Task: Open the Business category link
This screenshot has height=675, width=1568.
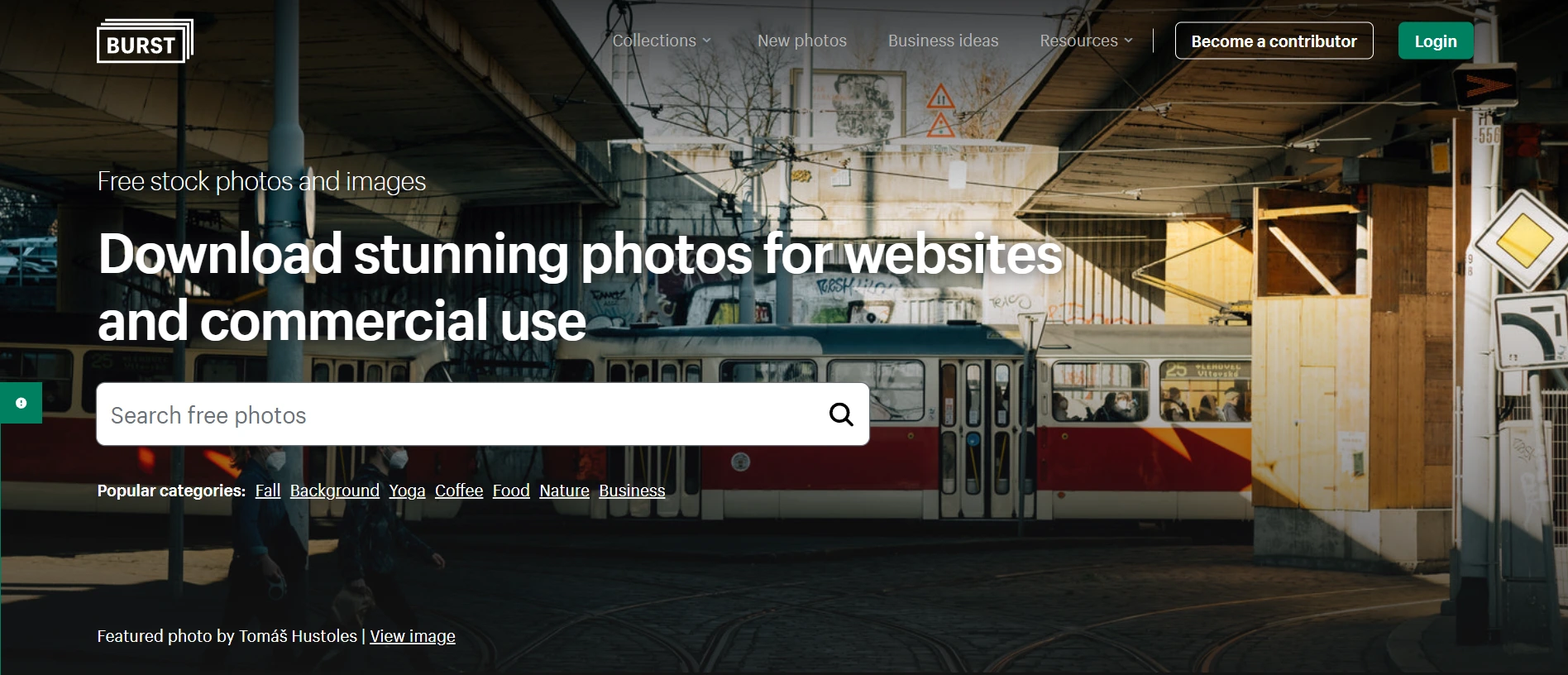Action: tap(632, 491)
